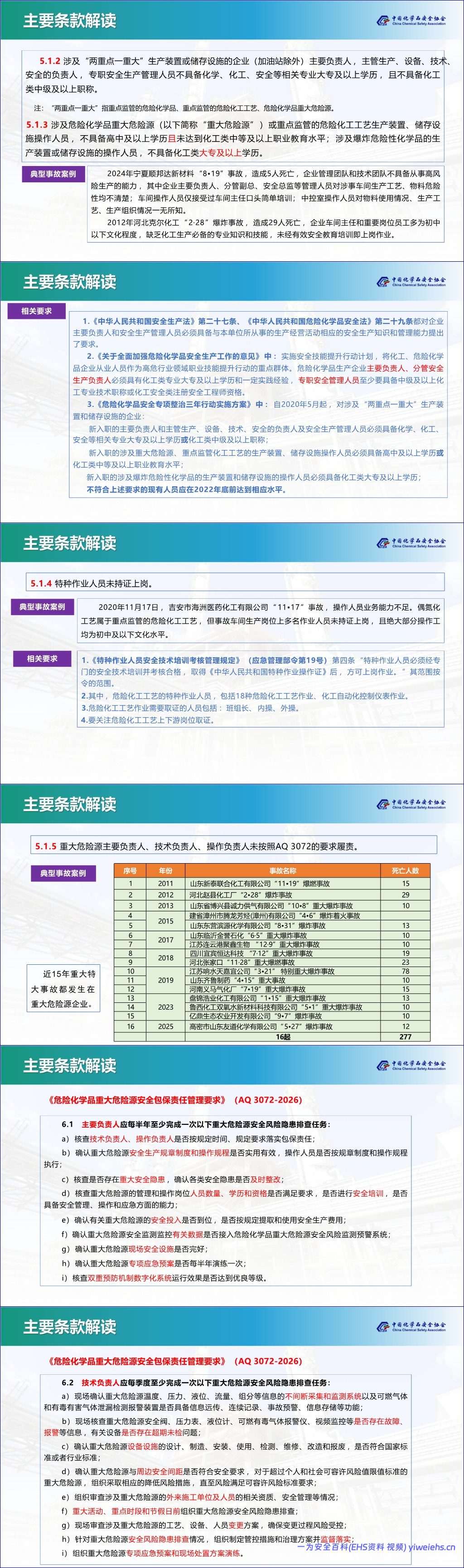Click the row 建省漳州市腾龙芳烃(漳州)有限公司
464x1568 pixels.
pyautogui.click(x=272, y=915)
